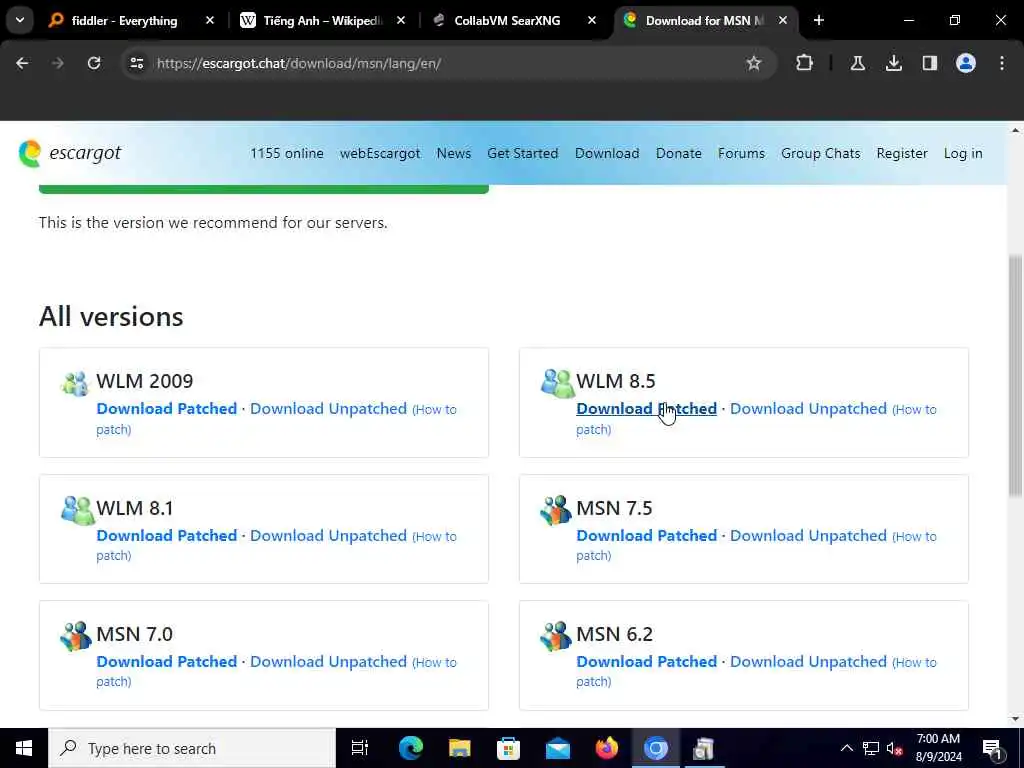Screen dimensions: 1024x768
Task: Open Get Started in site navigation
Action: click(522, 153)
